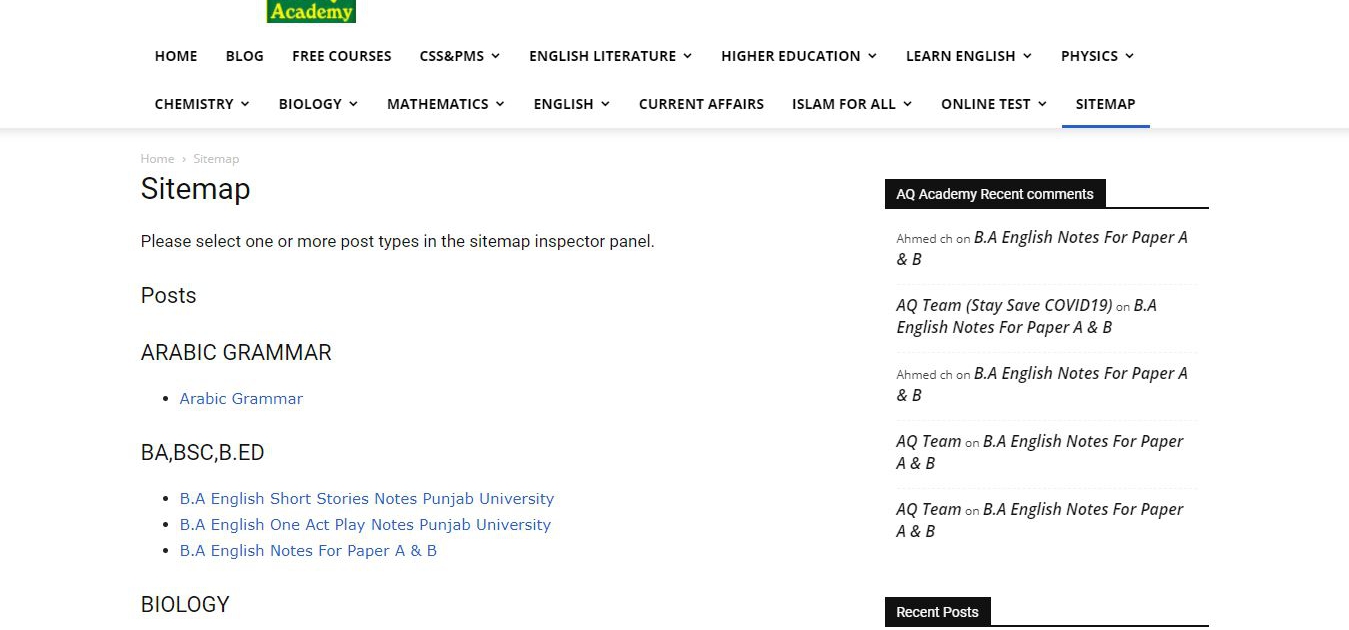The image size is (1349, 630).
Task: Open the Islam For All dropdown
Action: (x=852, y=104)
